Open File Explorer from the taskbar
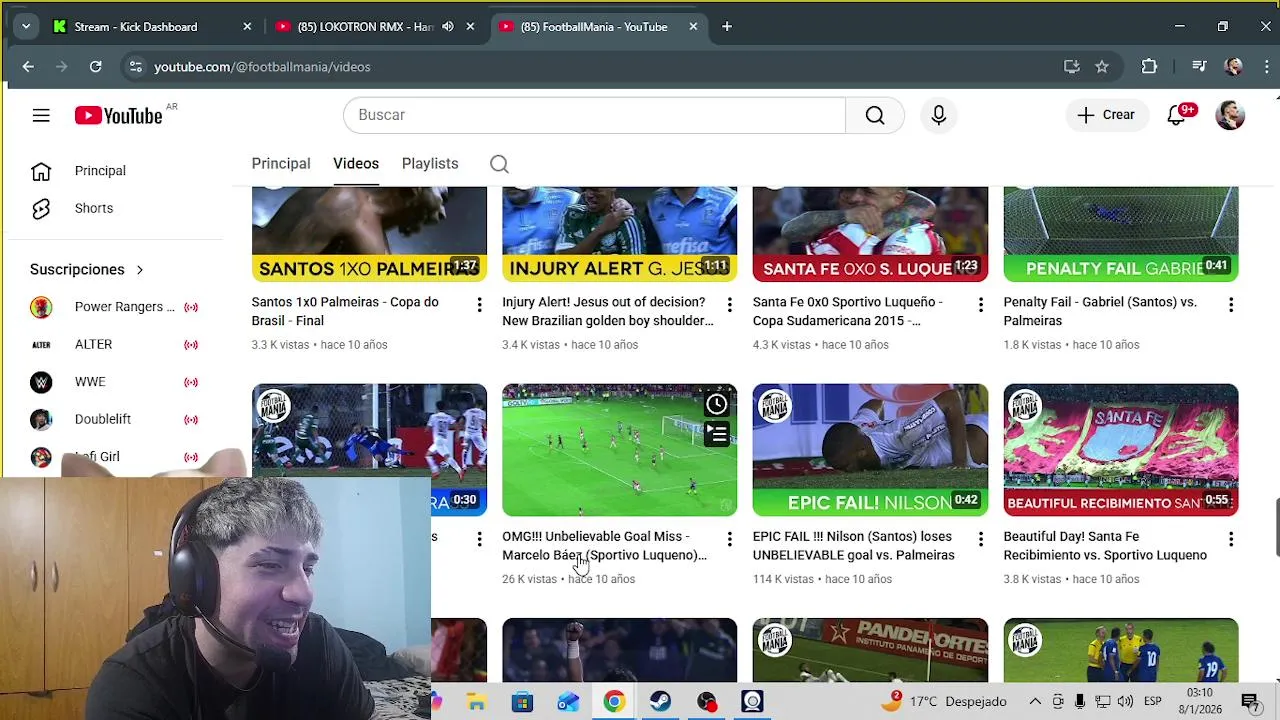This screenshot has width=1280, height=720. (476, 702)
